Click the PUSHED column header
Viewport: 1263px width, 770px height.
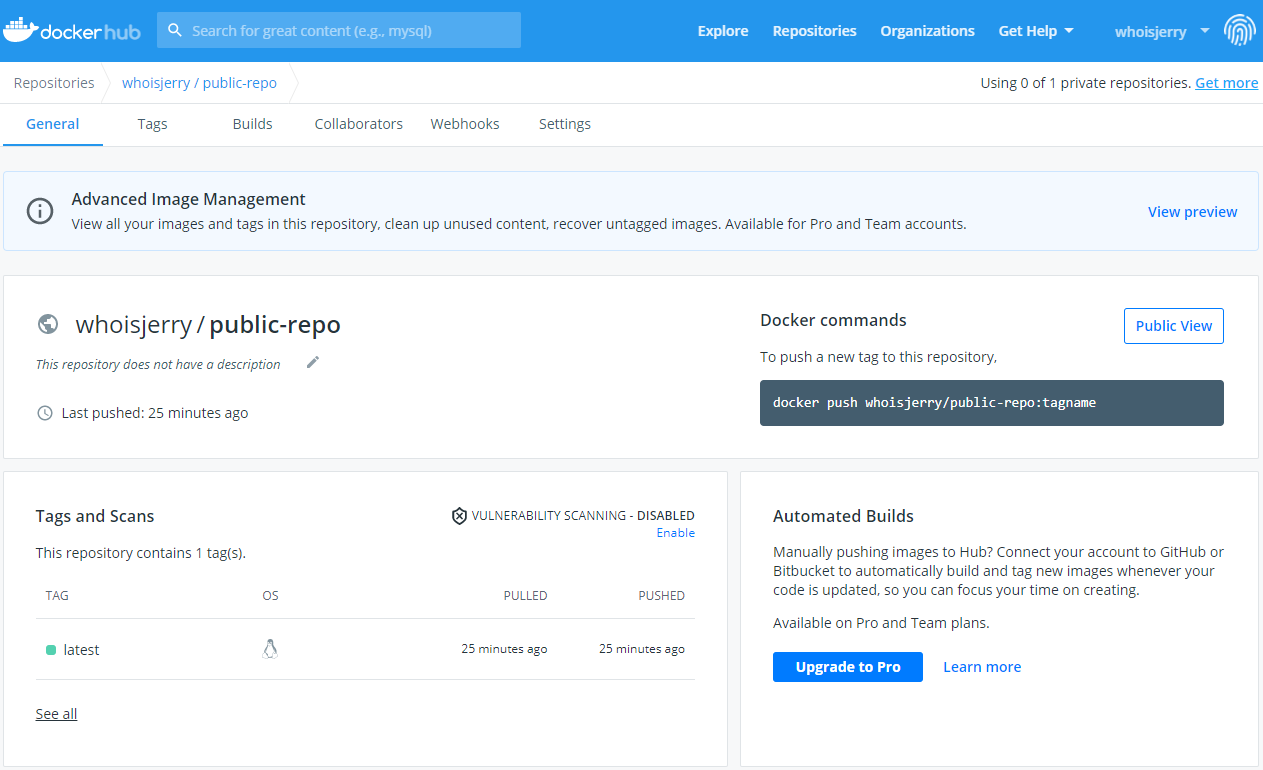662,595
